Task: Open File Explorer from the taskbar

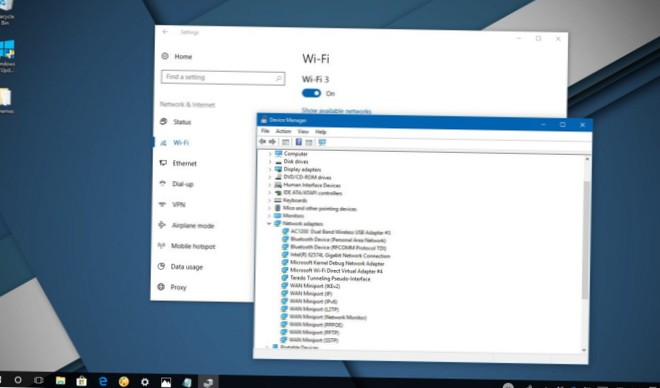Action: click(x=61, y=381)
